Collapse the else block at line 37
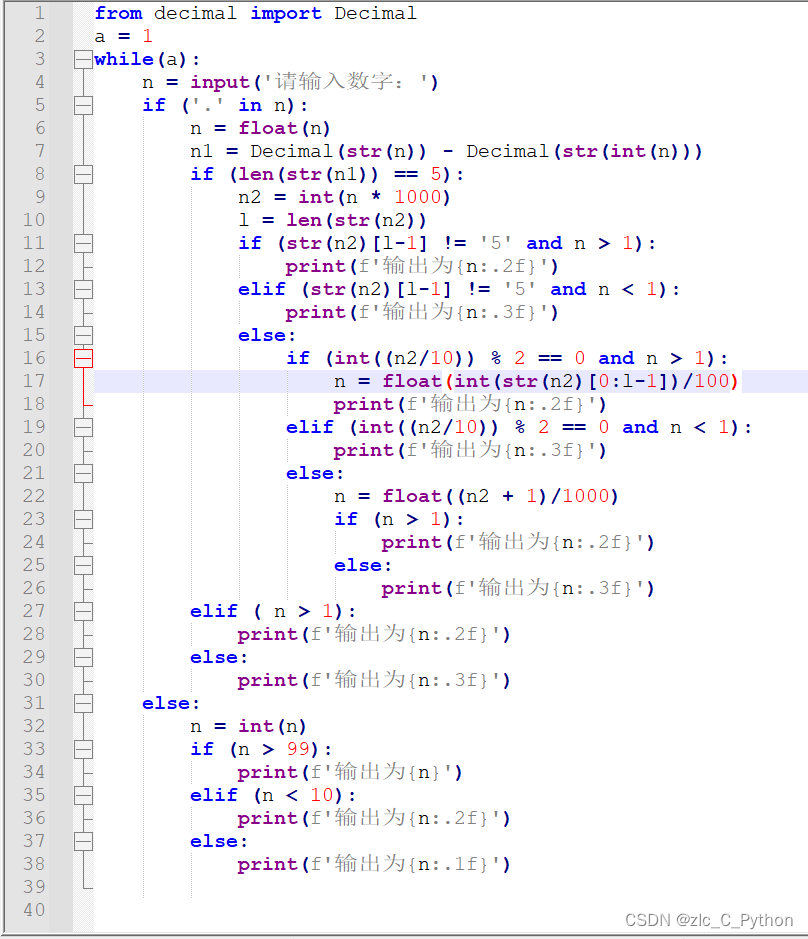808x939 pixels. [83, 841]
